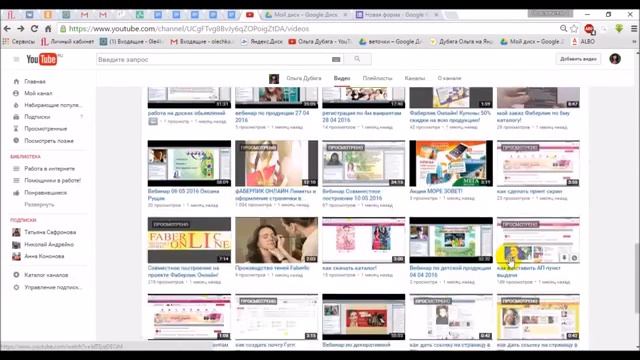Expand library with Развернуть
Screen dimensions: 640x360
(39, 204)
